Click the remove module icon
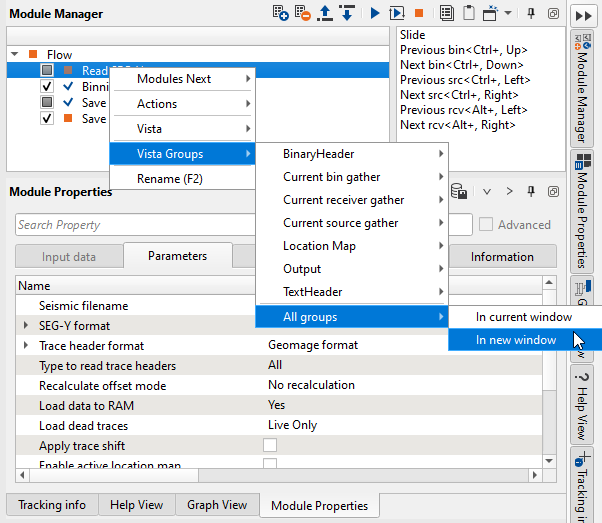This screenshot has width=602, height=523. click(302, 13)
